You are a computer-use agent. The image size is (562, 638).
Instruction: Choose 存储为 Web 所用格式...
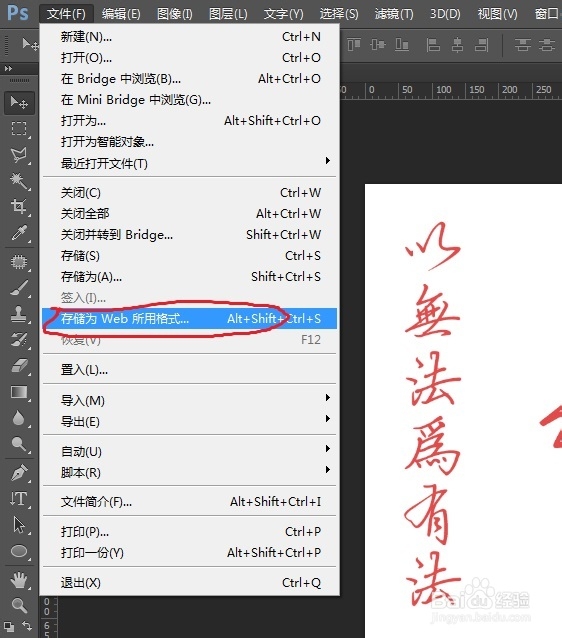pos(190,319)
